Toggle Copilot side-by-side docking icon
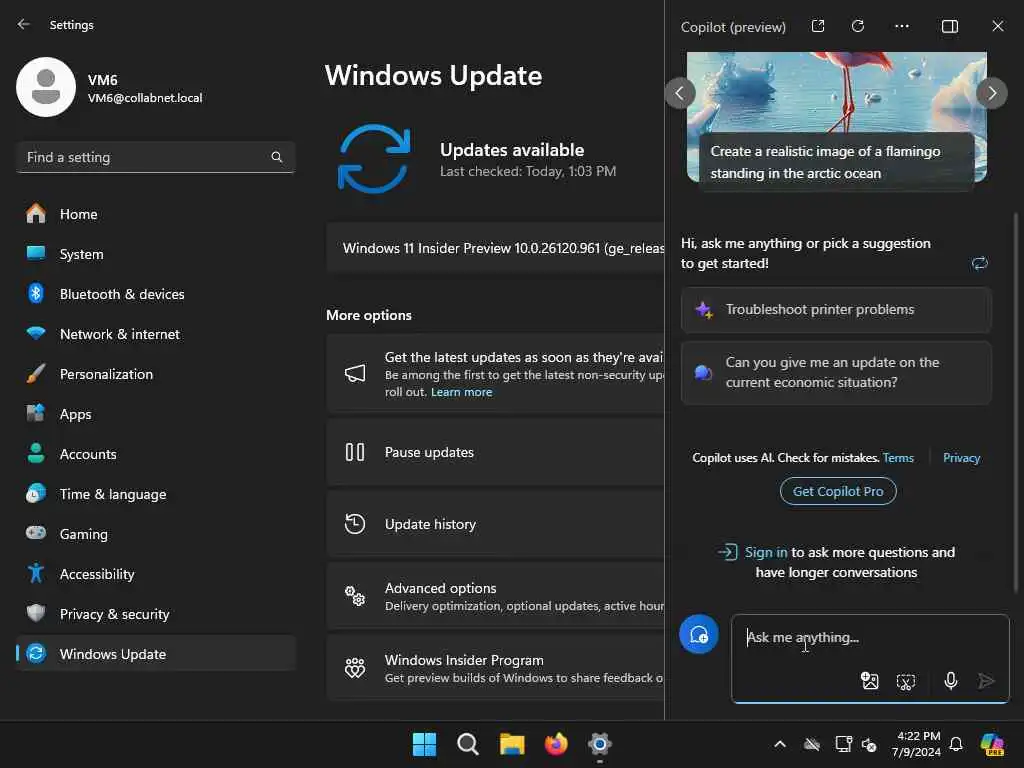Screen dimensions: 1024x768 click(x=950, y=26)
